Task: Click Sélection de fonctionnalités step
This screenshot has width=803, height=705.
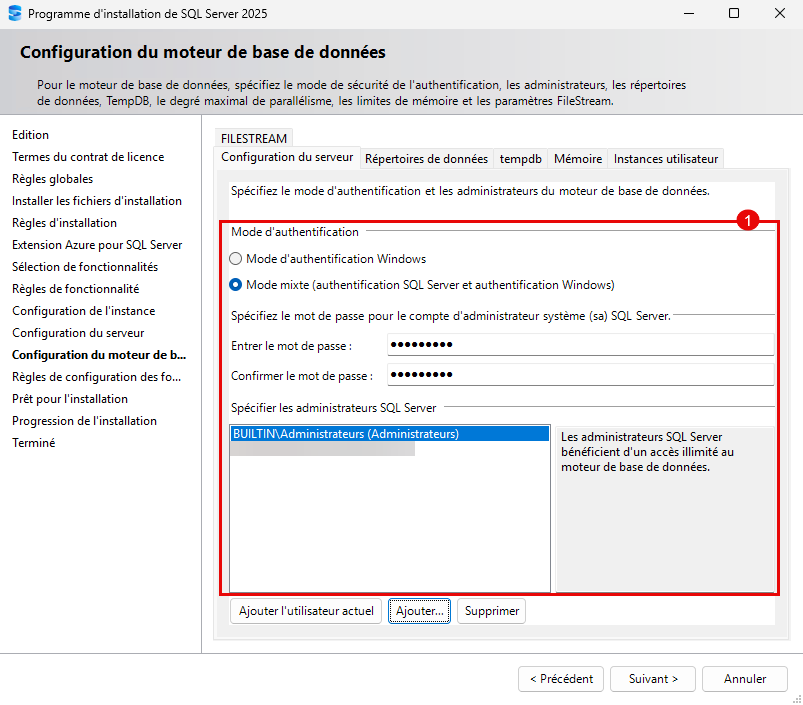Action: (85, 267)
